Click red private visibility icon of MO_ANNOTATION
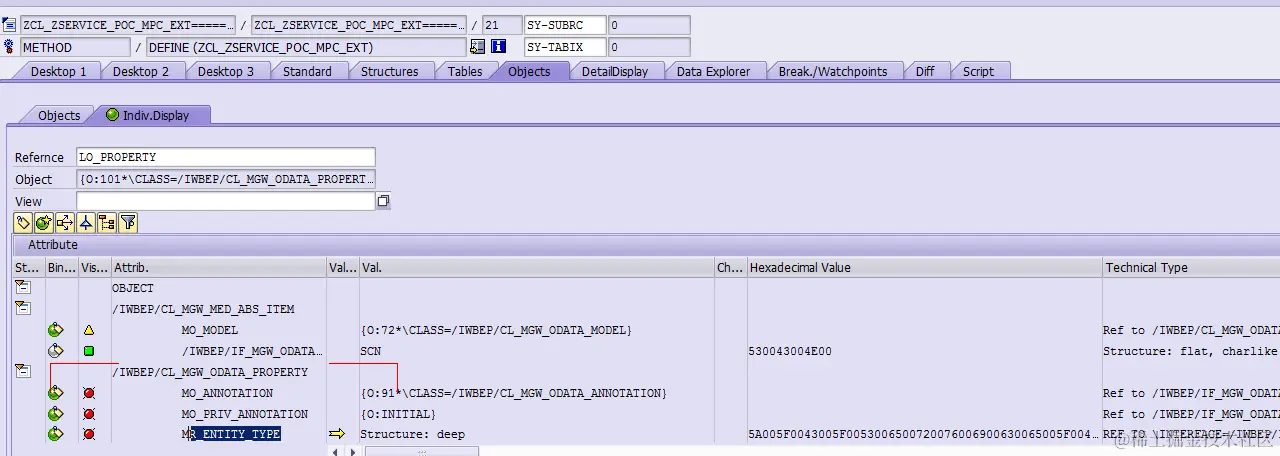This screenshot has width=1280, height=456. [x=89, y=393]
